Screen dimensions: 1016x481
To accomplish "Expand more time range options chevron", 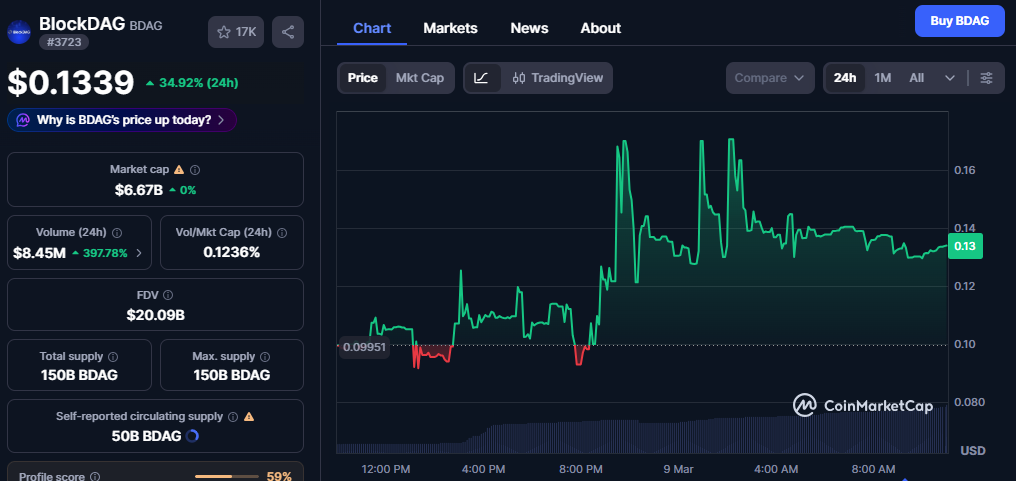I will click(950, 78).
